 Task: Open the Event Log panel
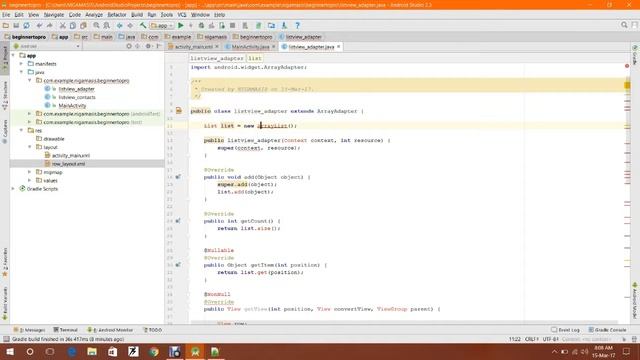pyautogui.click(x=565, y=330)
